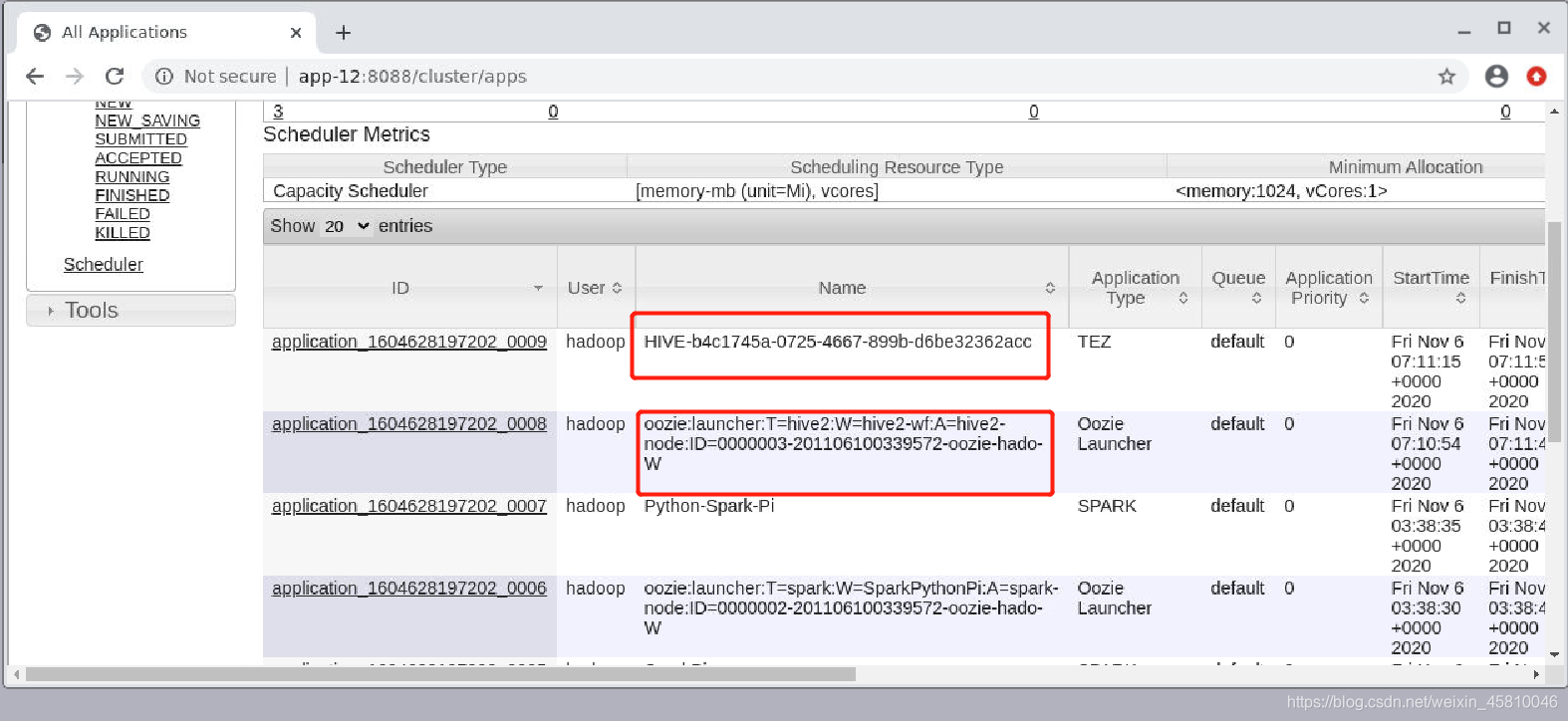
Task: Select the All Applications browser tab
Action: [x=166, y=33]
